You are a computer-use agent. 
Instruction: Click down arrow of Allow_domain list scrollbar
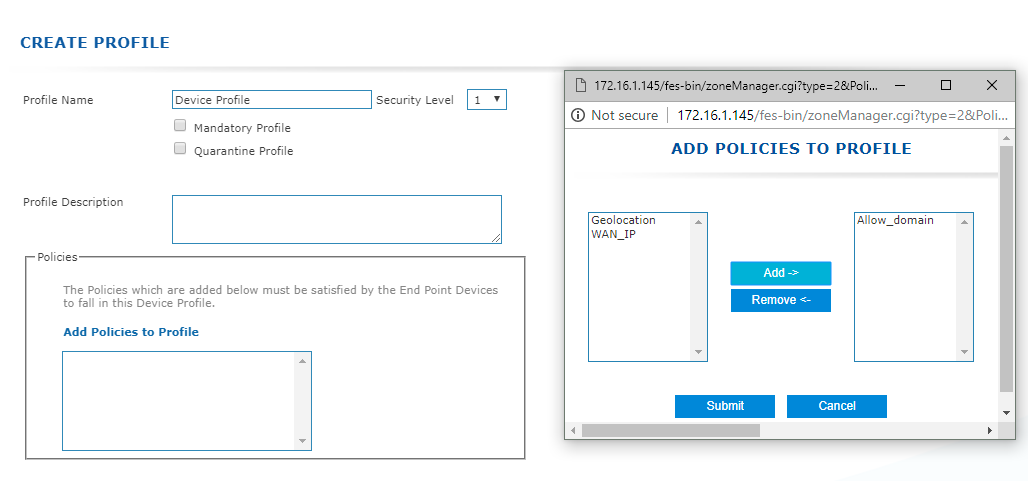click(x=964, y=352)
